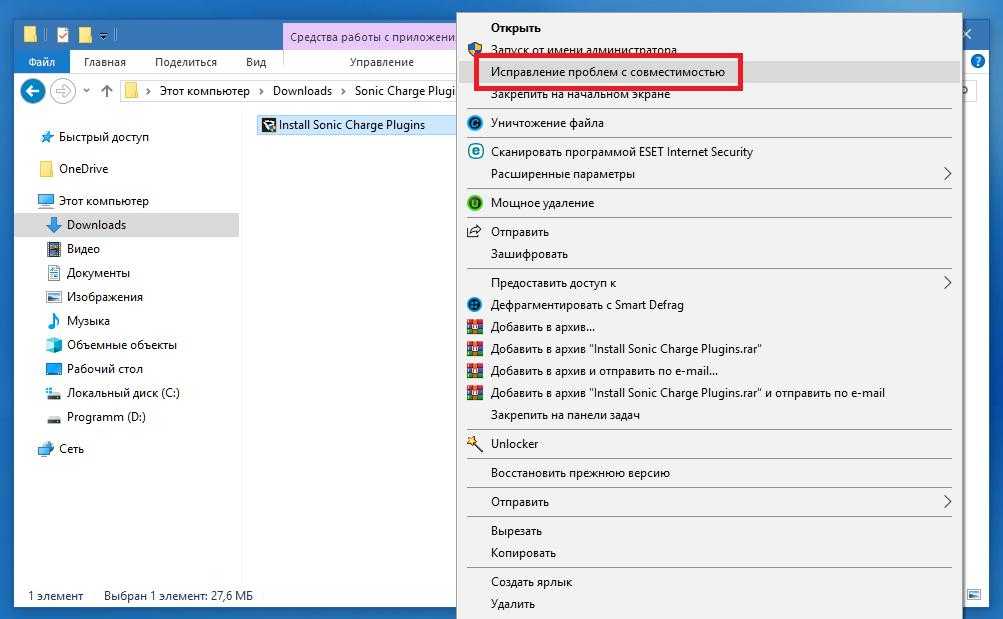Image resolution: width=1003 pixels, height=619 pixels.
Task: Click the green Мощное удаление icon
Action: point(475,203)
